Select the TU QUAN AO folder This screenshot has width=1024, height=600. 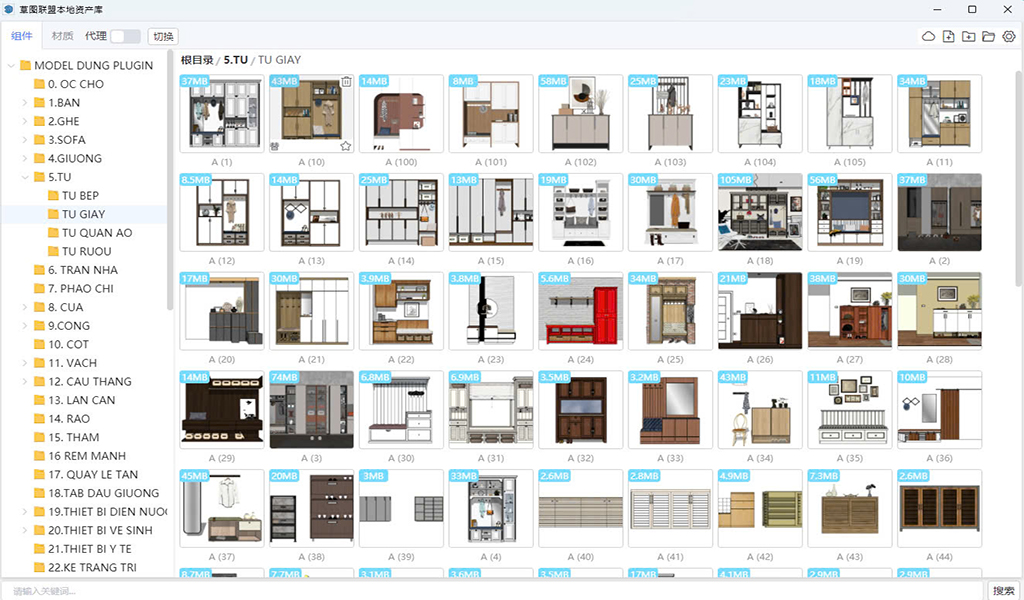(97, 233)
